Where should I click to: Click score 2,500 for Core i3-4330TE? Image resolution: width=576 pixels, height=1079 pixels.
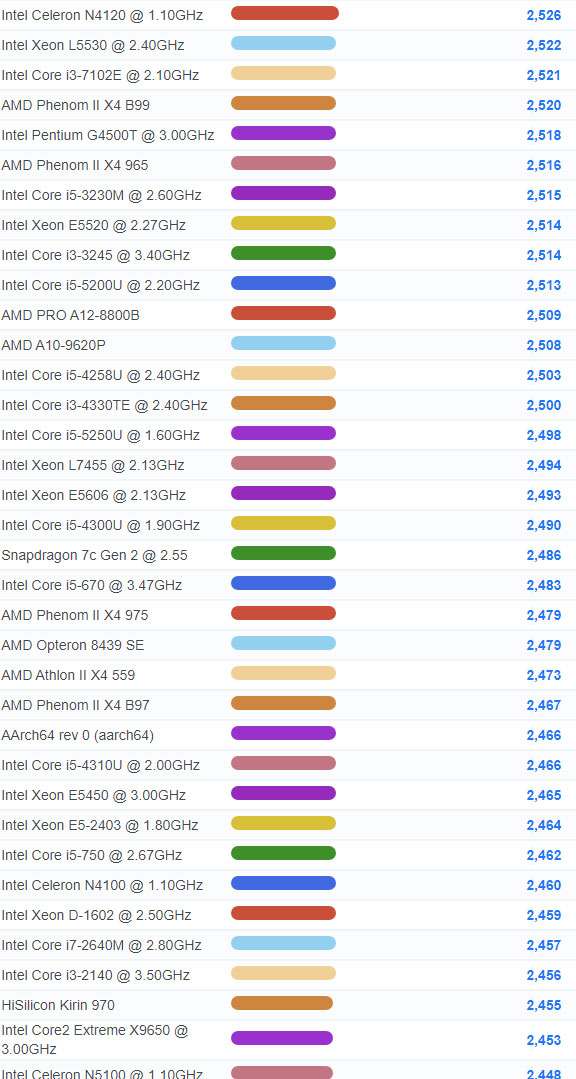point(544,405)
